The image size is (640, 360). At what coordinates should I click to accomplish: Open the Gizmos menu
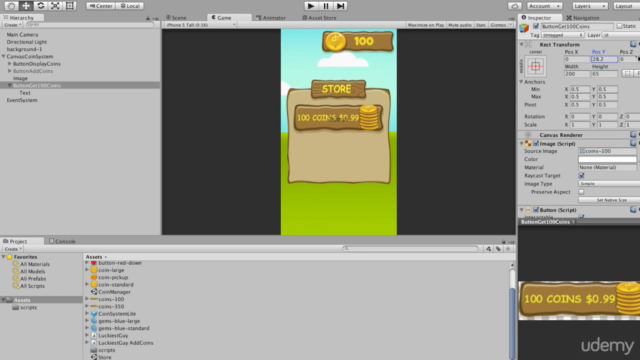coord(500,25)
